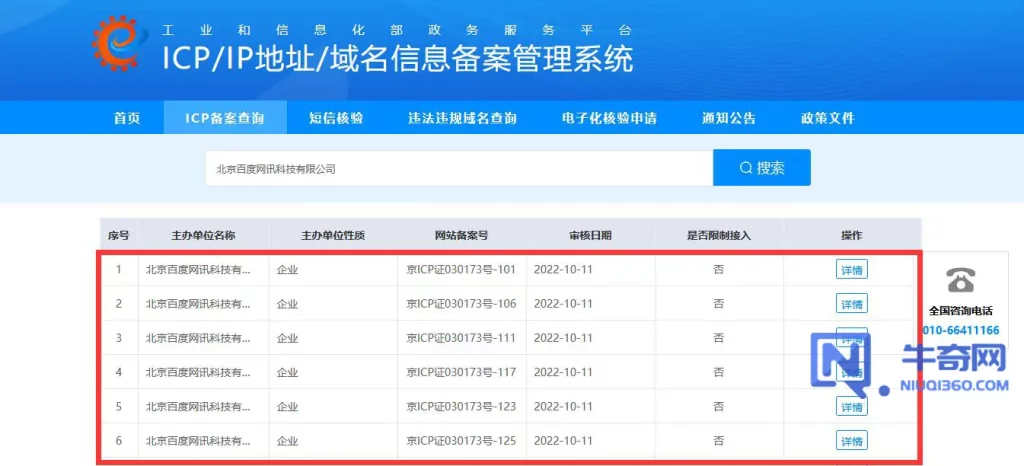Open the 首页 nav tab
Screen dimensions: 1024x466
(127, 118)
